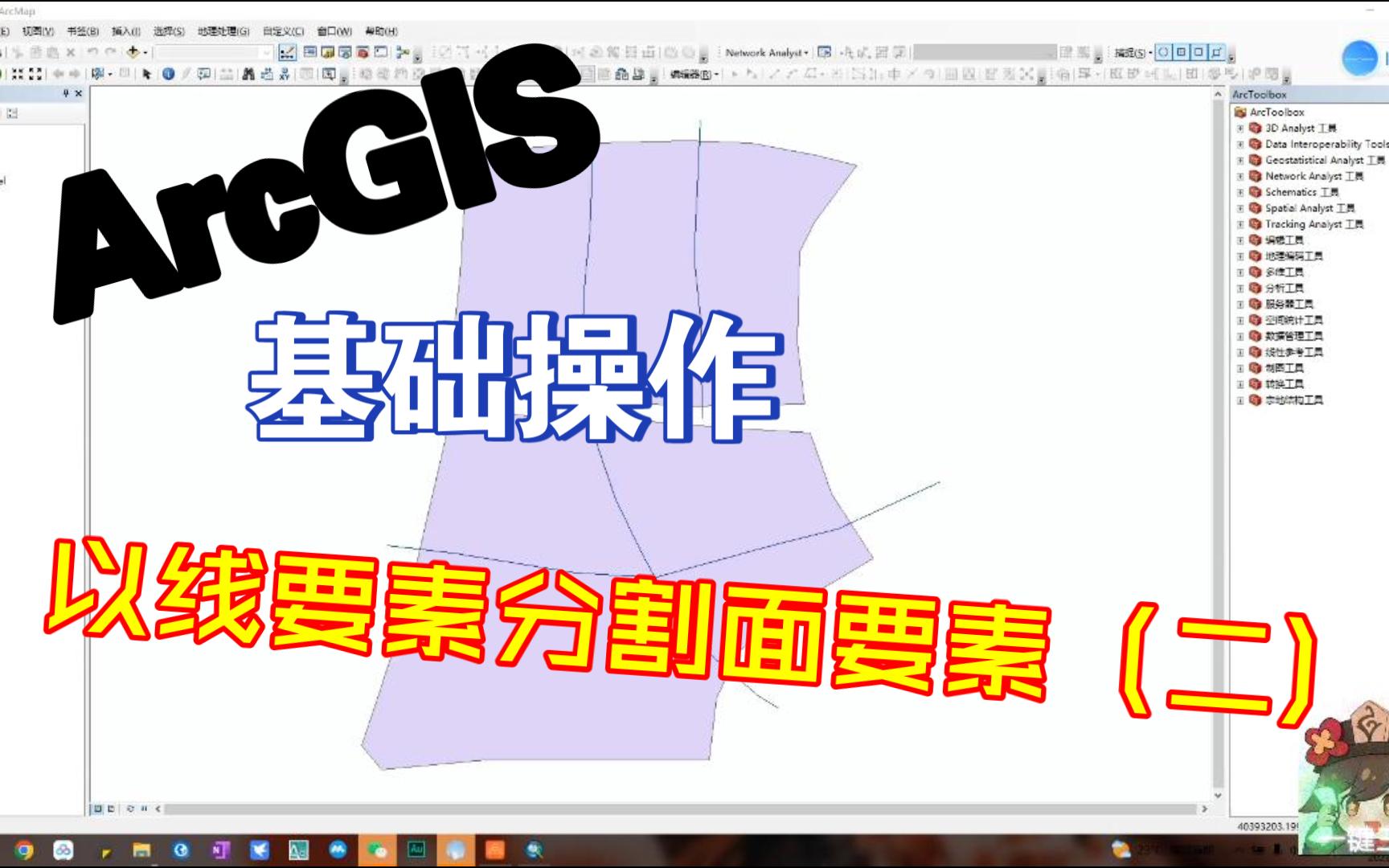Toggle edge snapping on the snapping toolbar

click(1215, 52)
